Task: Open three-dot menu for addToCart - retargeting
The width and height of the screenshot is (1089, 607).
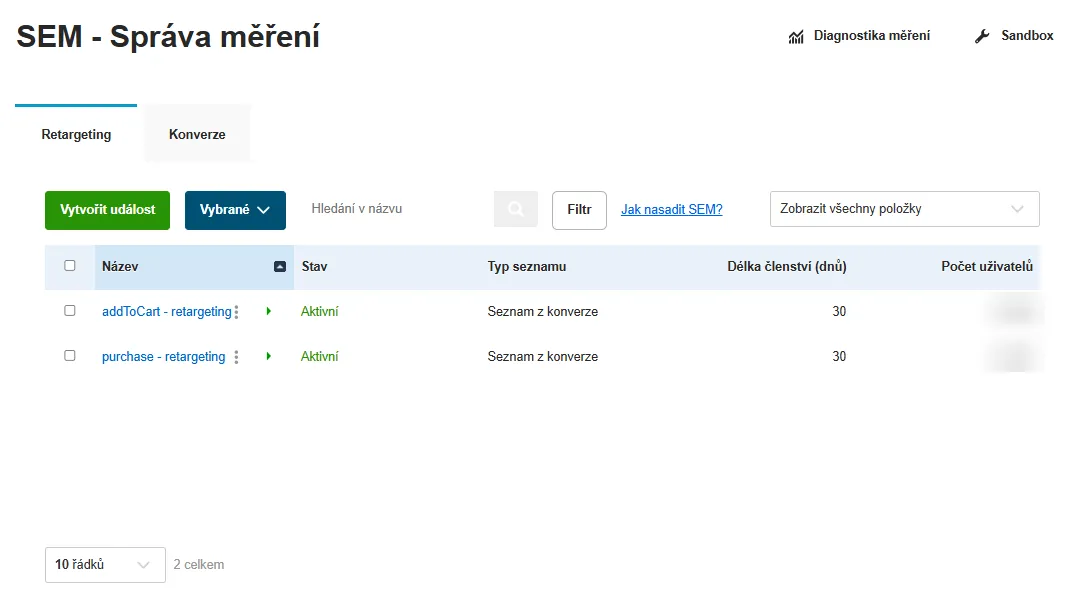Action: (x=237, y=312)
